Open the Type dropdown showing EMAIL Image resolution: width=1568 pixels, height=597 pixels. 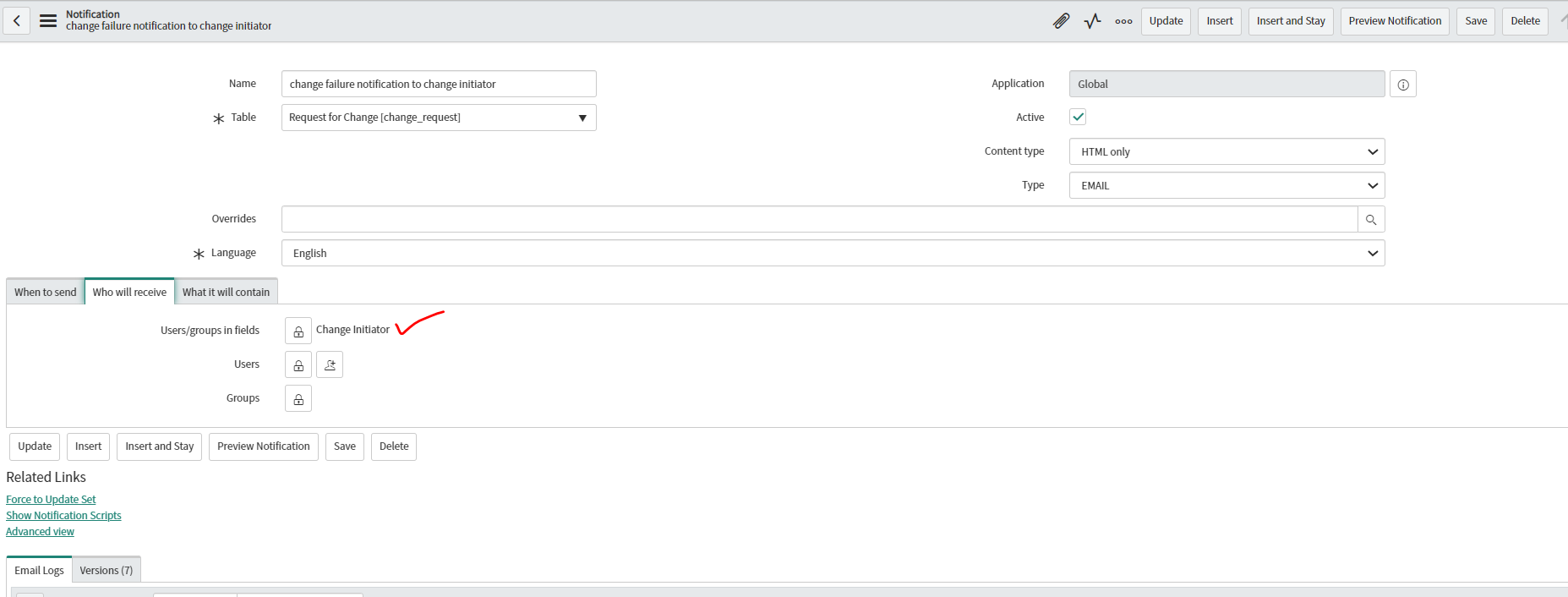pos(1227,185)
